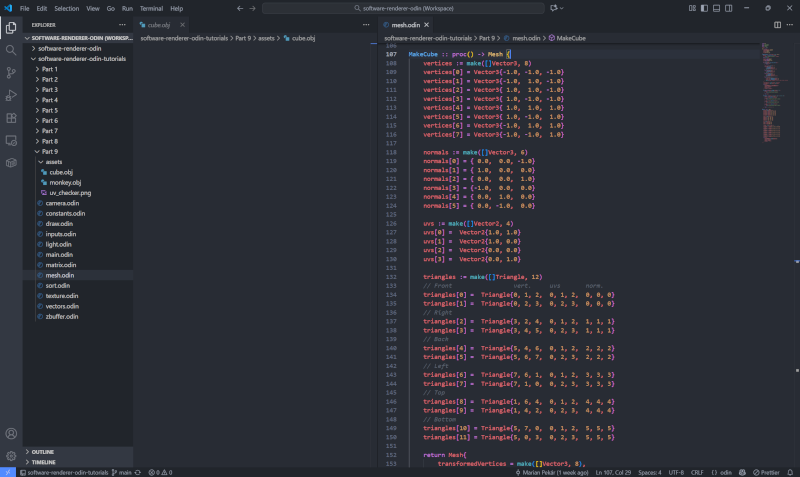
Task: Open the Help menu
Action: tap(177, 8)
